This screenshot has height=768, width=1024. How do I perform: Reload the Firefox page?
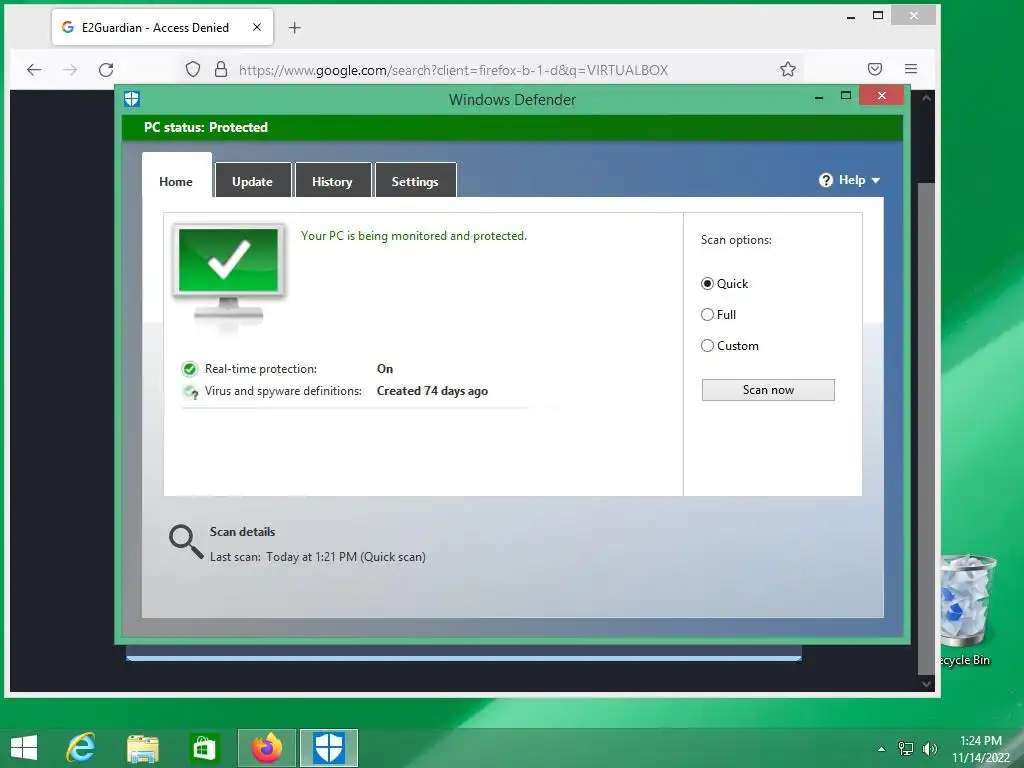pyautogui.click(x=106, y=69)
